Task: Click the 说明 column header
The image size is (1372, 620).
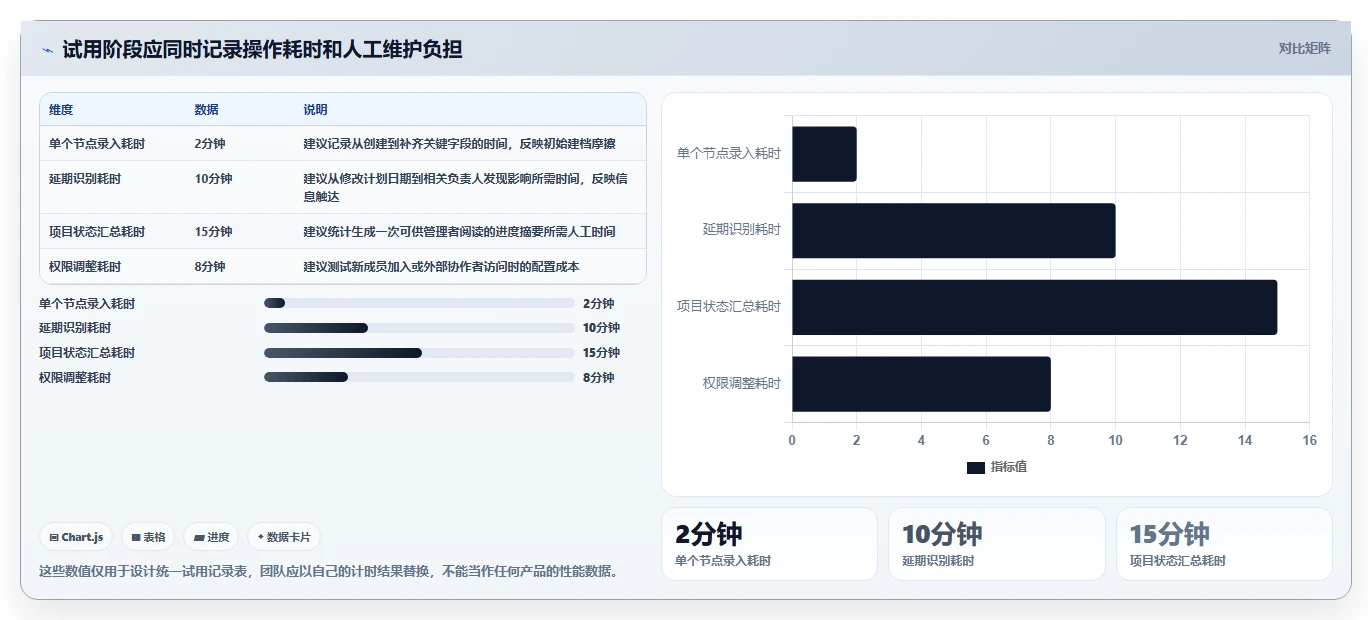Action: (x=316, y=110)
